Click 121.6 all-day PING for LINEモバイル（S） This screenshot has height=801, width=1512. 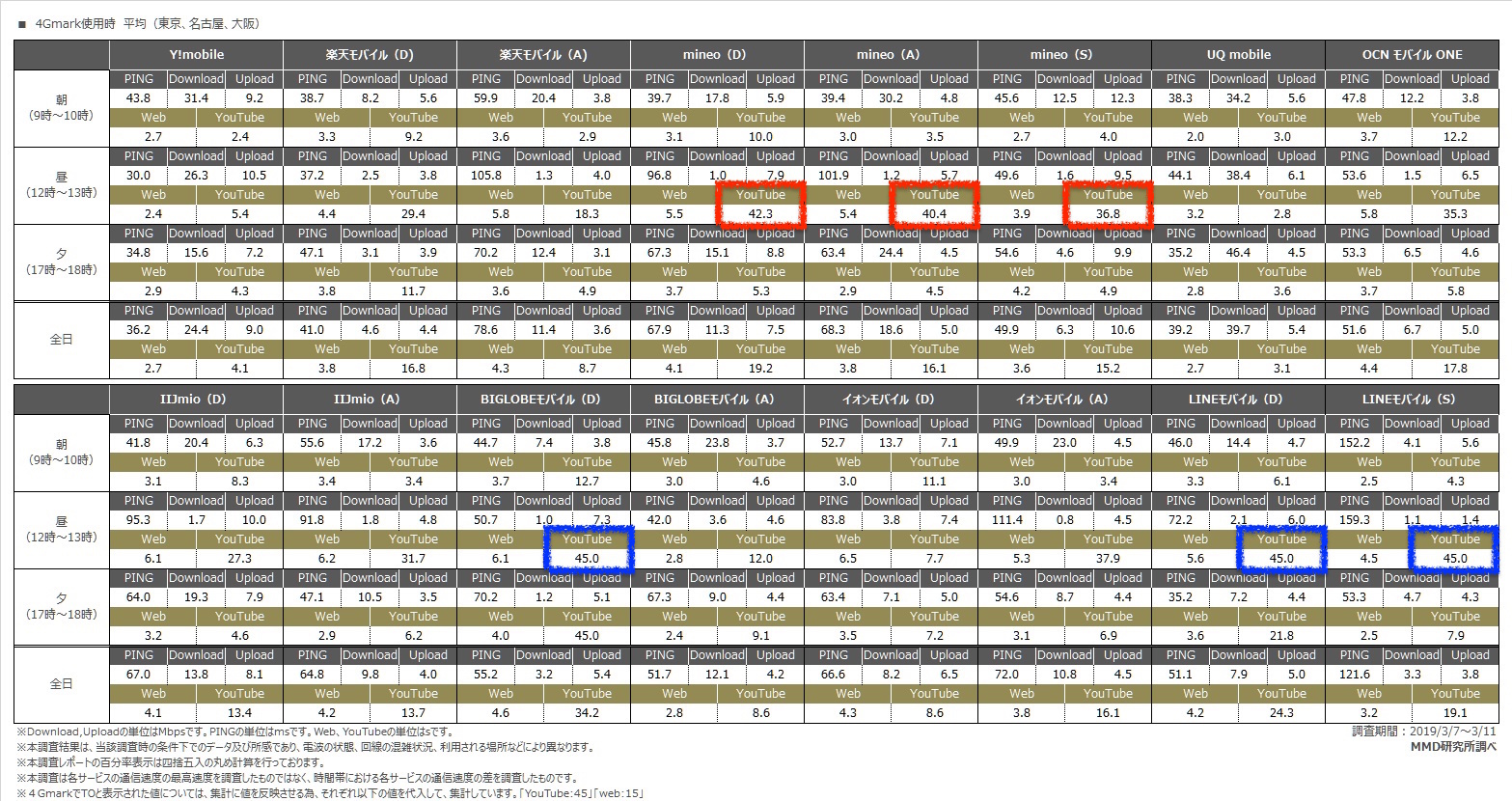coord(1354,675)
